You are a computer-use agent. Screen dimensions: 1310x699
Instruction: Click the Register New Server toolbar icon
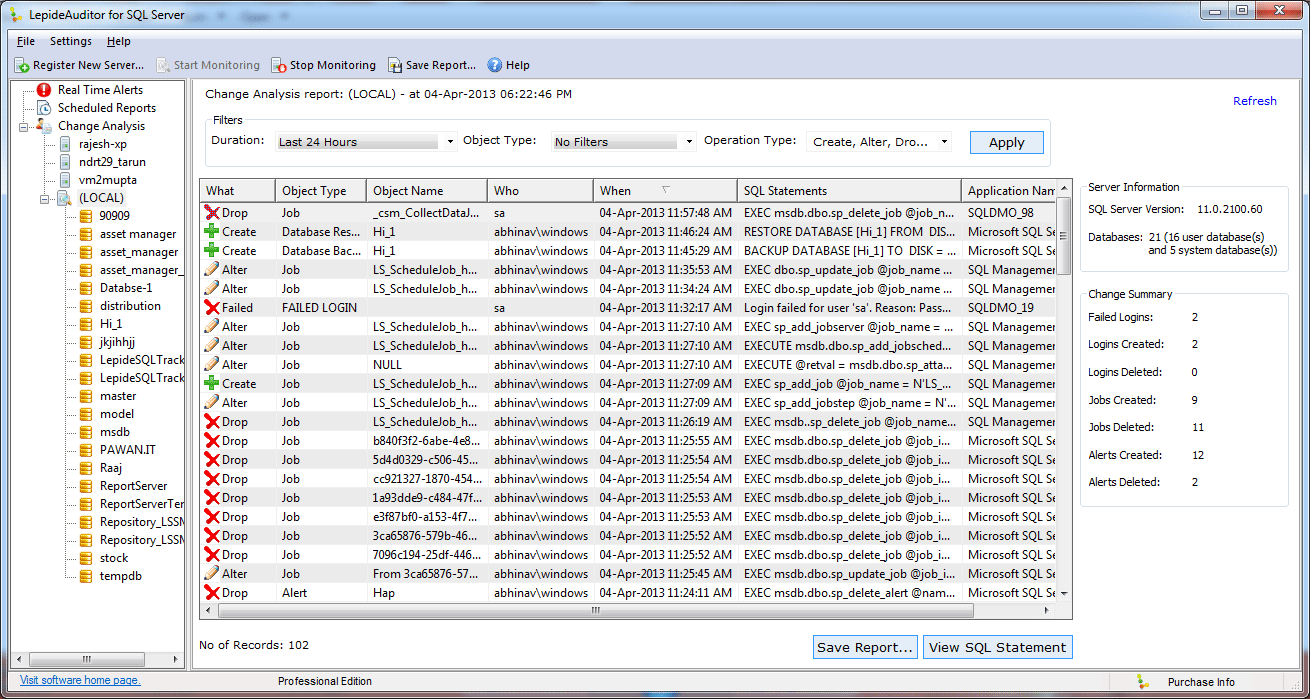[22, 65]
